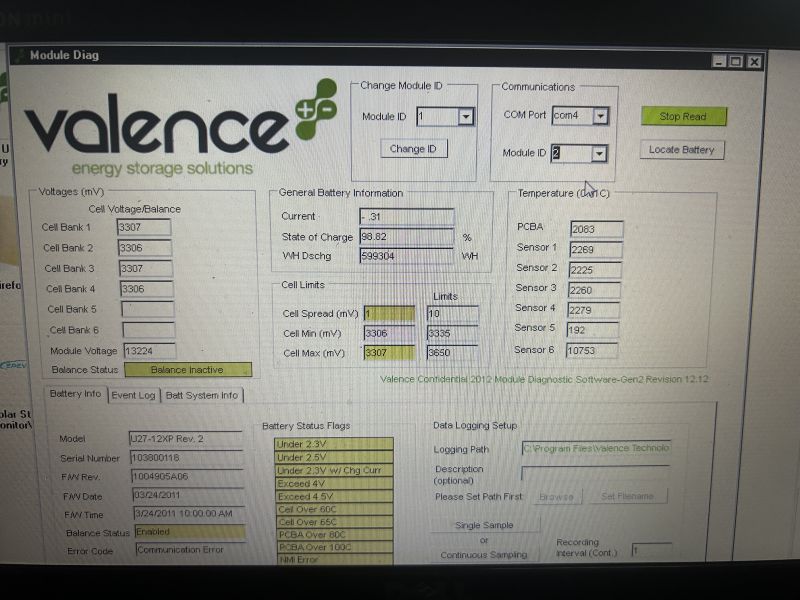Click the Description (optional) field

point(595,473)
